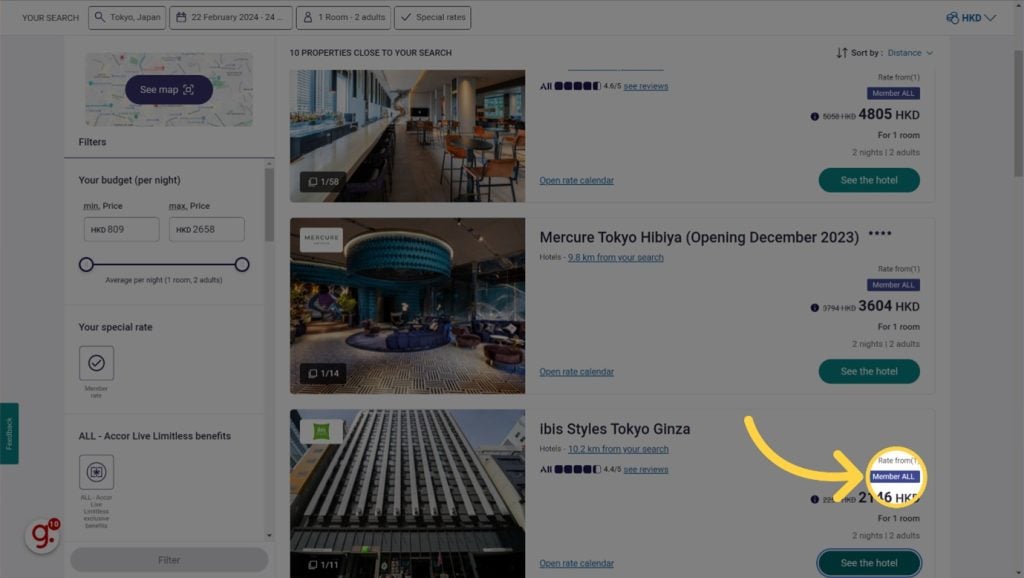Click the filters panel scrollbar down arrow
Screen dimensions: 1024x578
(269, 536)
